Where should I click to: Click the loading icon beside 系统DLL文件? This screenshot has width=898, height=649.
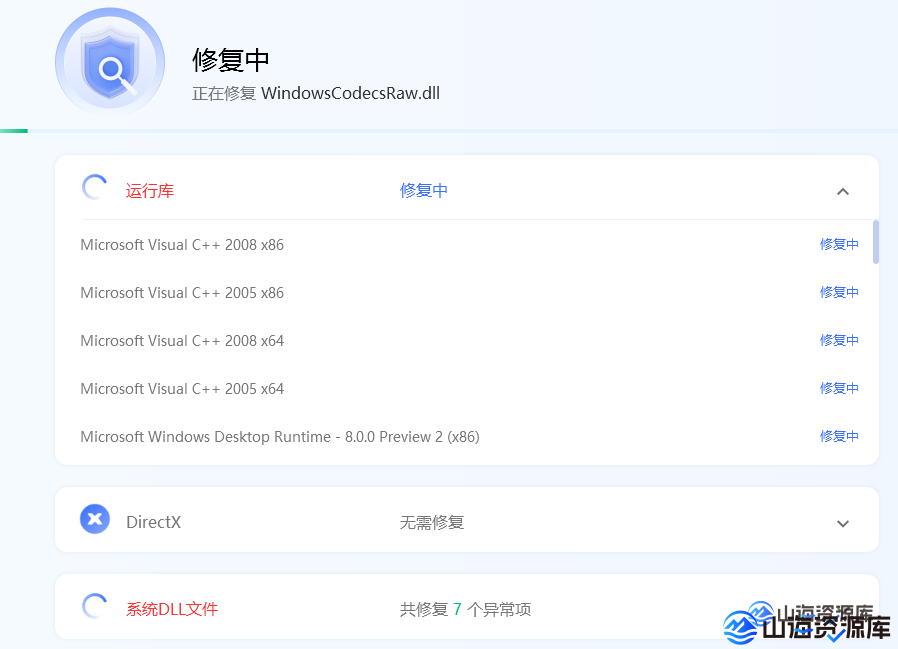95,606
